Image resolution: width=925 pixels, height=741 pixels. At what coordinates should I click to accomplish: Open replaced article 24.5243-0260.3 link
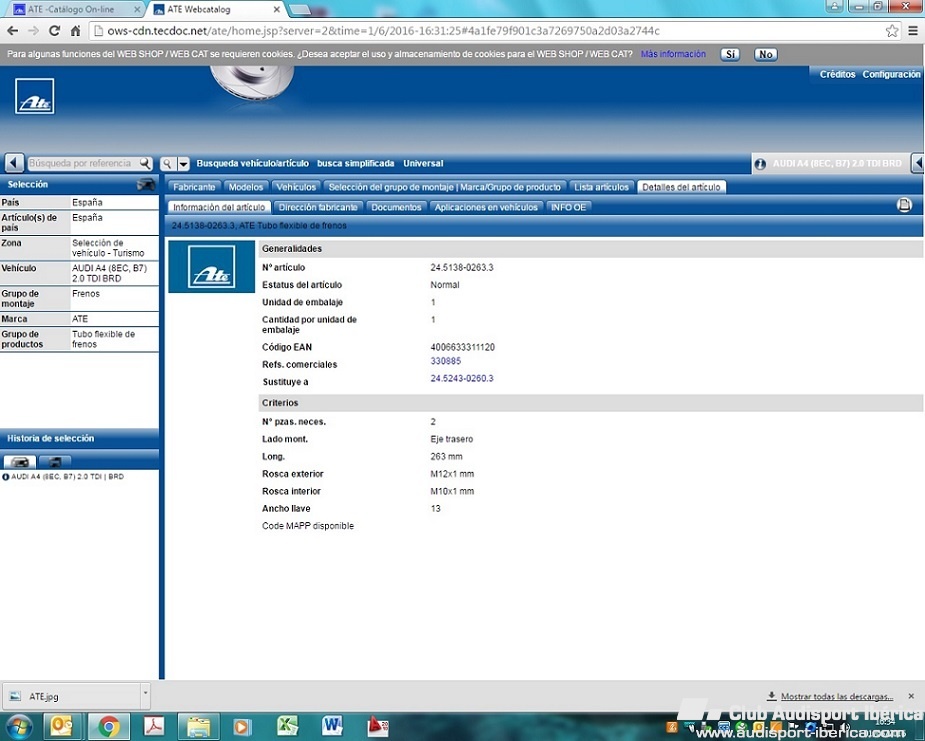pyautogui.click(x=462, y=378)
